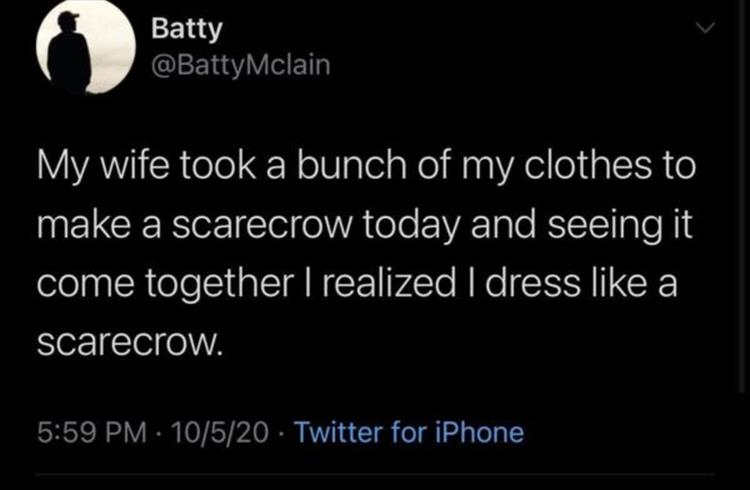
Task: Open the "Twitter for iPhone" source link
Action: (411, 432)
